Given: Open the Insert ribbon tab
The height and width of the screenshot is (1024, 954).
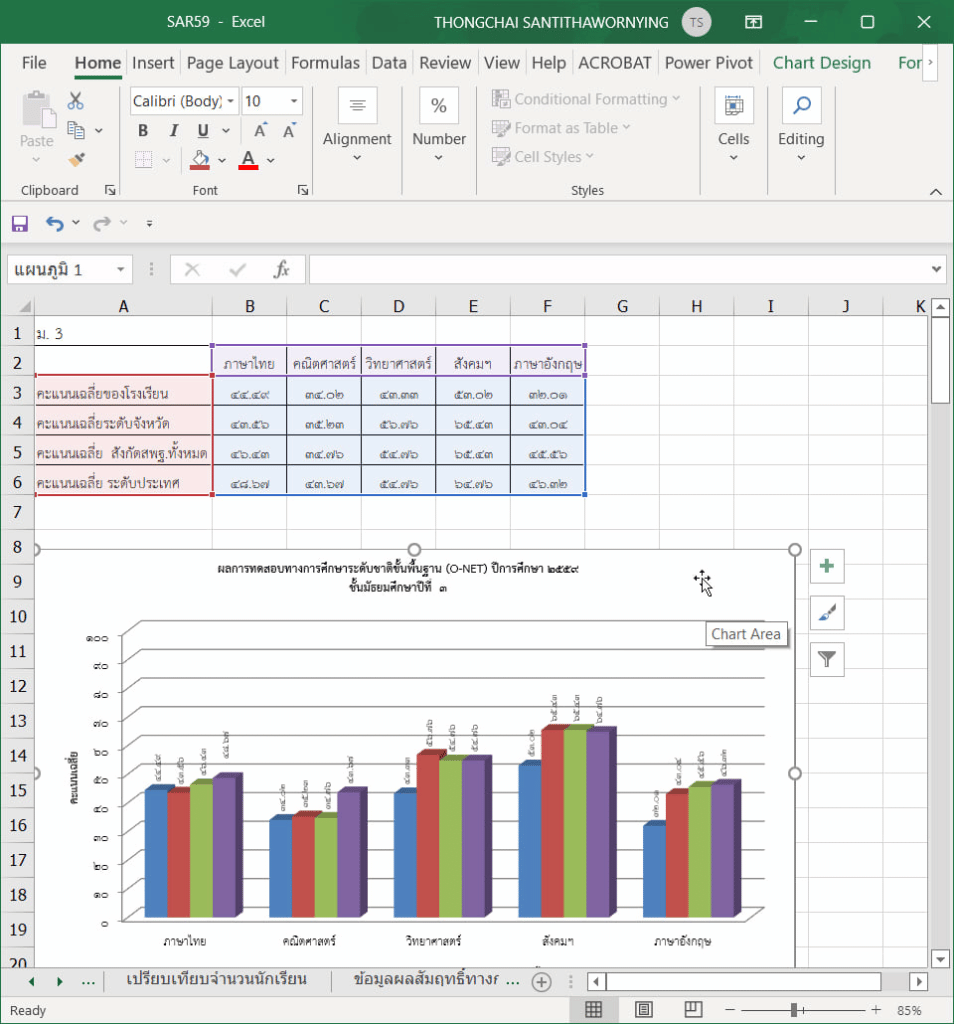Looking at the screenshot, I should click(153, 63).
